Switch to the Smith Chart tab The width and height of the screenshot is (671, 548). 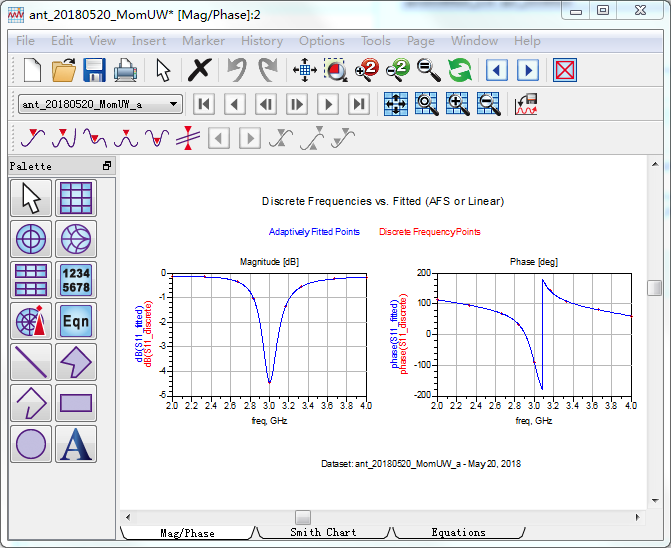click(323, 532)
